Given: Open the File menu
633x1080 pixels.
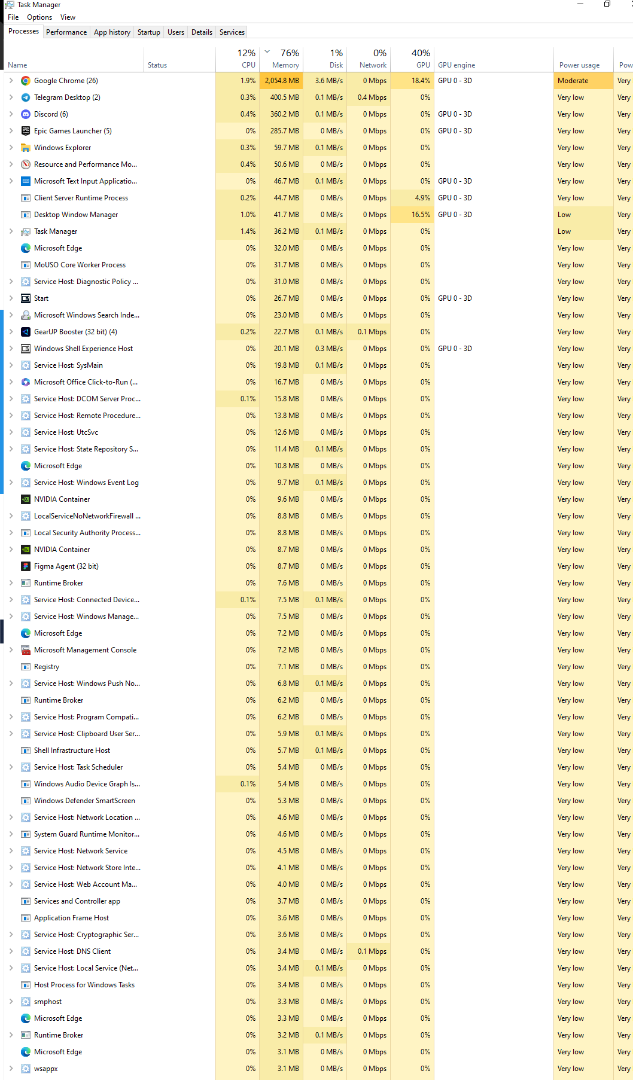Looking at the screenshot, I should click(x=13, y=17).
